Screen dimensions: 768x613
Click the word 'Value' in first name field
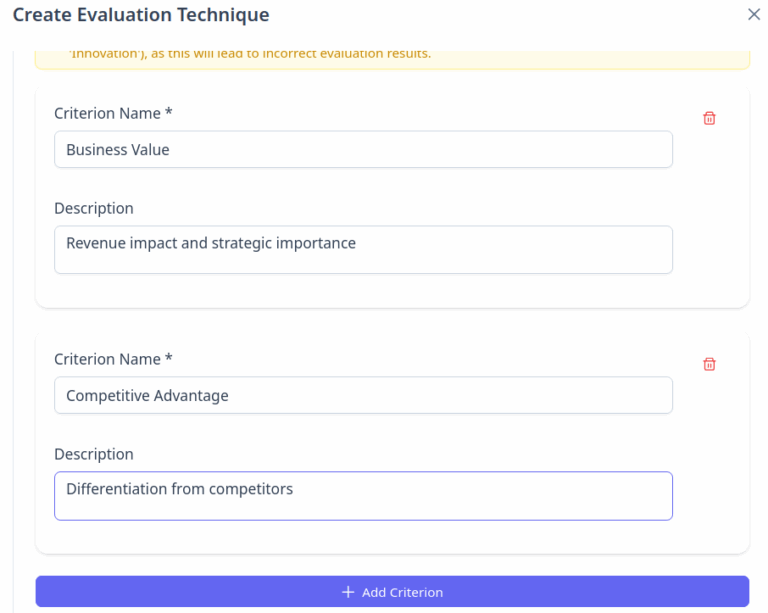pos(148,150)
